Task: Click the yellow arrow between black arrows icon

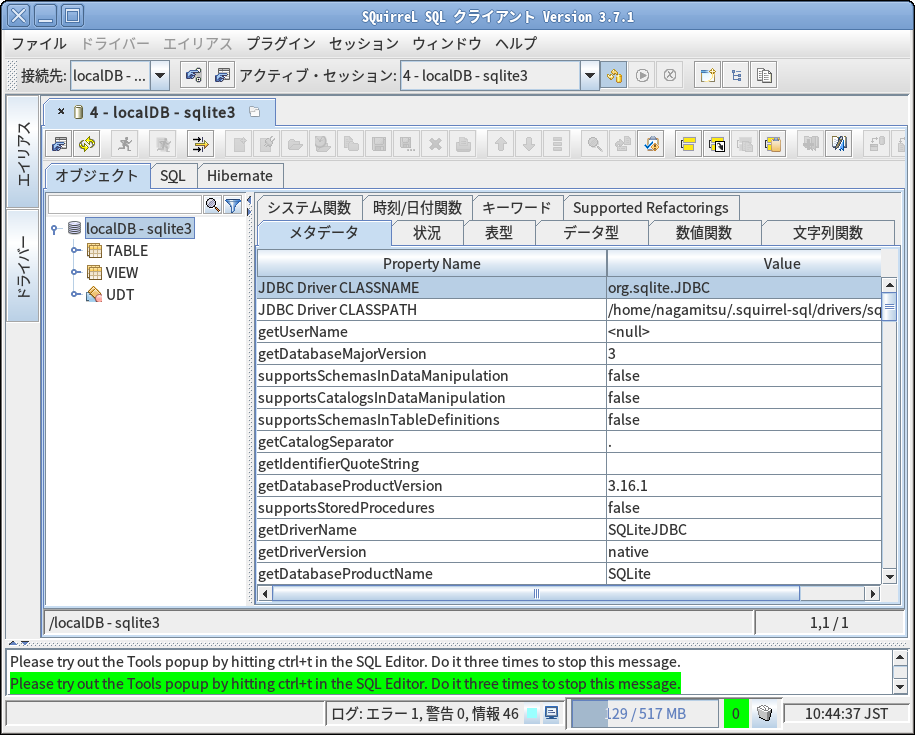Action: [x=200, y=144]
